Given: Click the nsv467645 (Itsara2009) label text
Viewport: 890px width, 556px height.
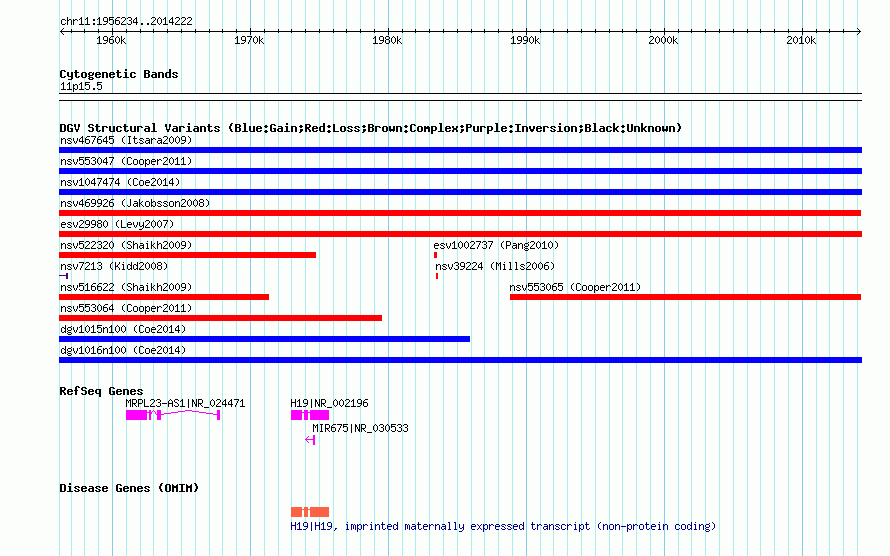Looking at the screenshot, I should (x=126, y=140).
